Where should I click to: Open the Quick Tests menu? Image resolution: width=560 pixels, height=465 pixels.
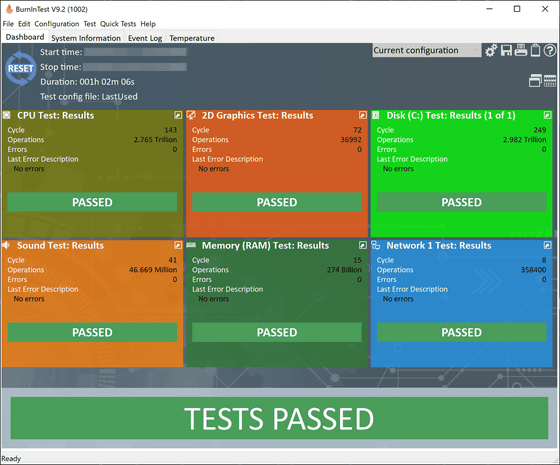[118, 24]
